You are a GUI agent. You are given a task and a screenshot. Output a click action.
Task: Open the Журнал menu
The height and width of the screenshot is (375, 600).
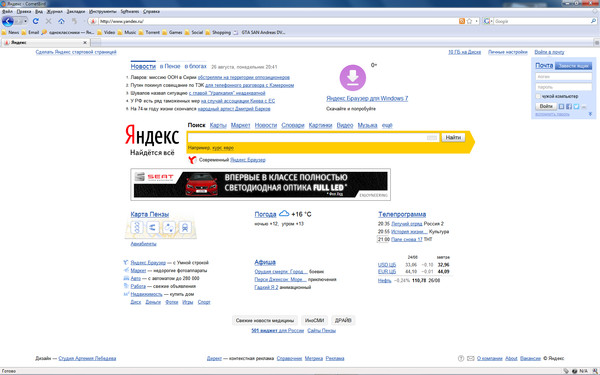pos(54,11)
